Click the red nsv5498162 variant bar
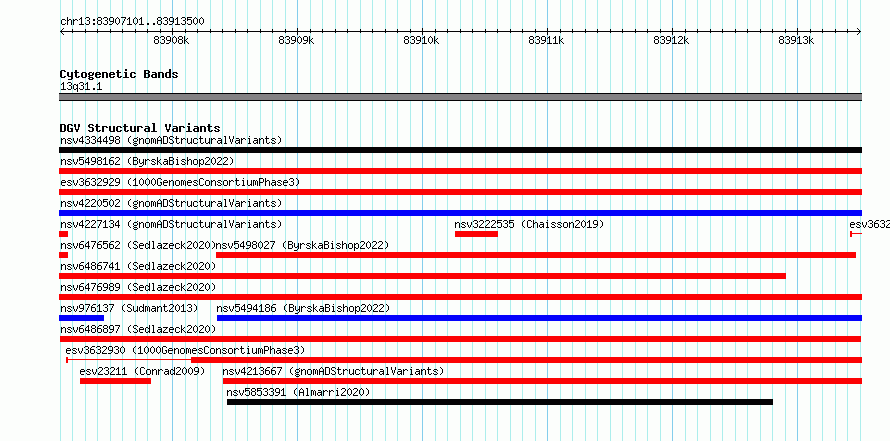Viewport: 890px width, 441px height. tap(460, 171)
